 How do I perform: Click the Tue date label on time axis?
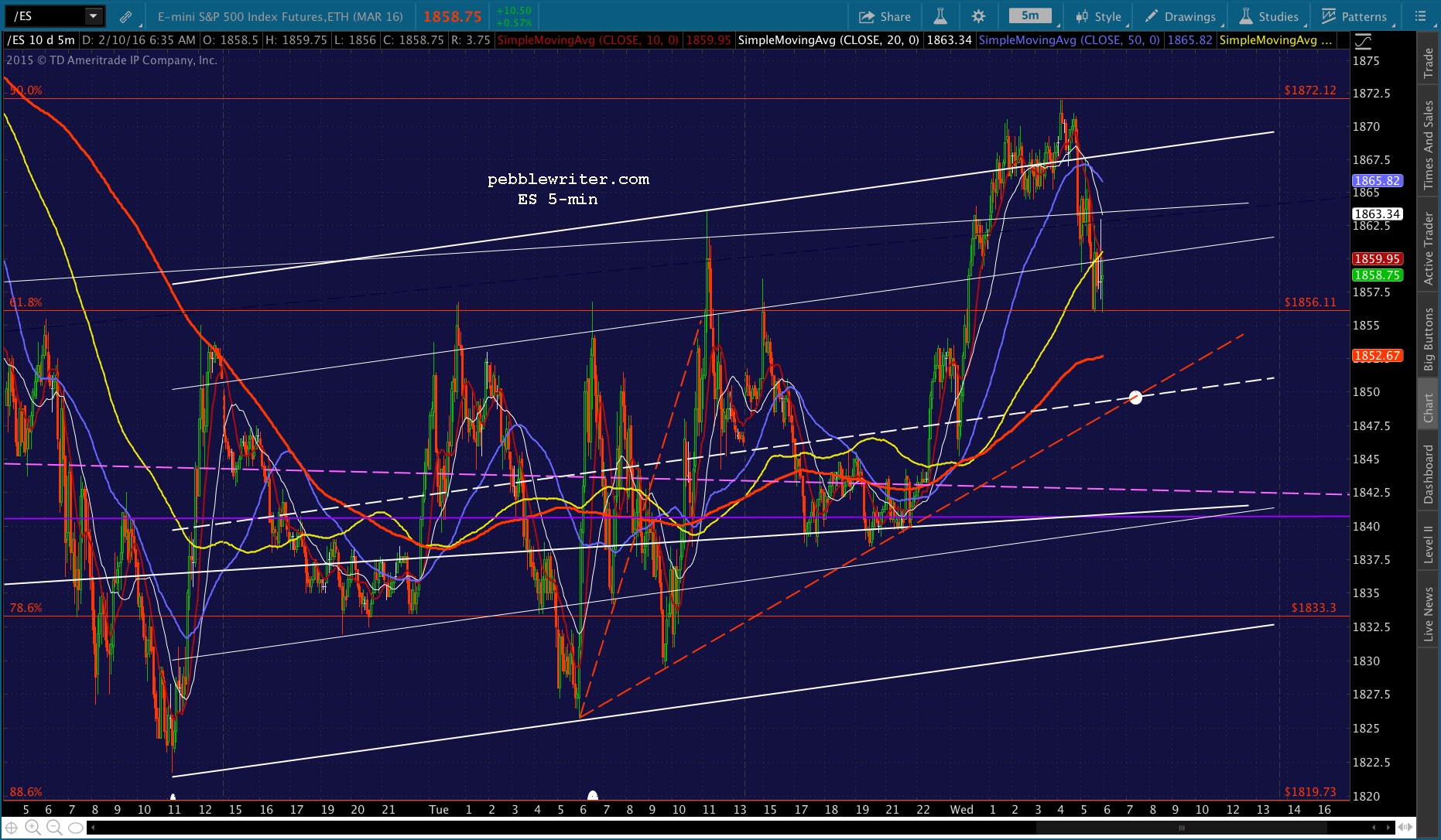[439, 810]
